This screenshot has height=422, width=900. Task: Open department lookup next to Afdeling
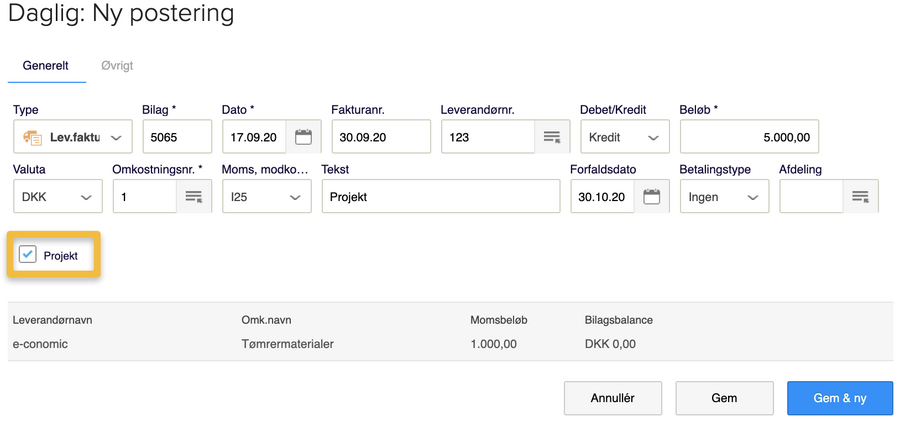pos(860,197)
